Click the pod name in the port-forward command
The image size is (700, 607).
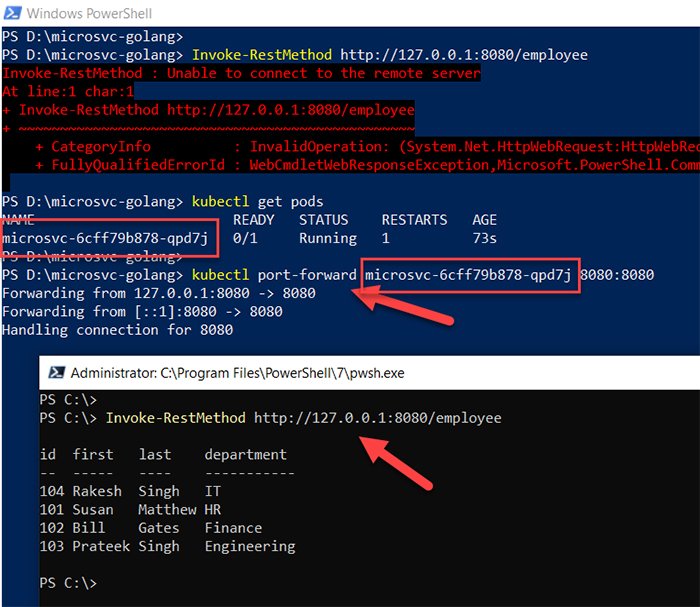pyautogui.click(x=469, y=275)
